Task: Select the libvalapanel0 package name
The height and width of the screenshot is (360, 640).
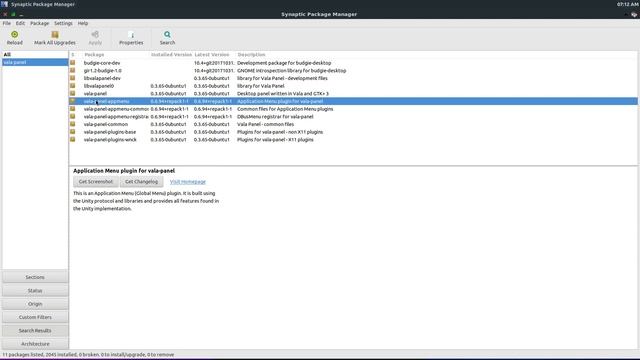Action: pos(99,86)
